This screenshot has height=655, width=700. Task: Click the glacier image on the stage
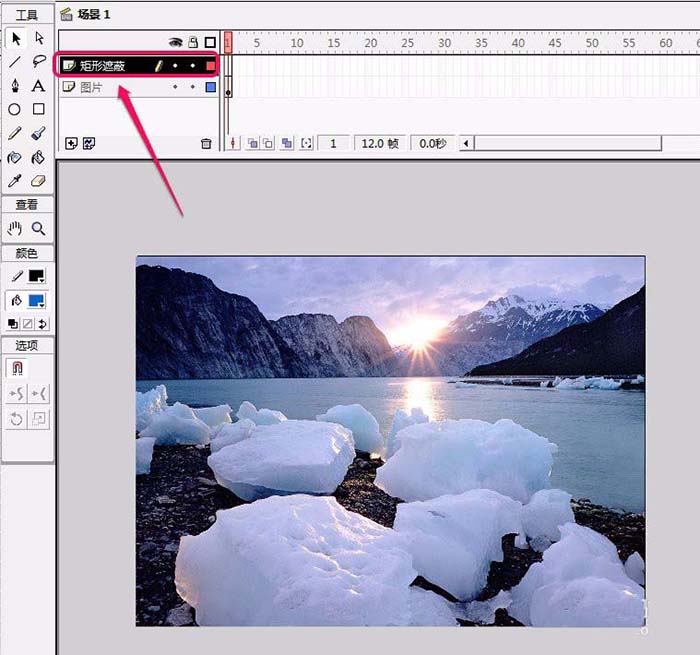391,441
